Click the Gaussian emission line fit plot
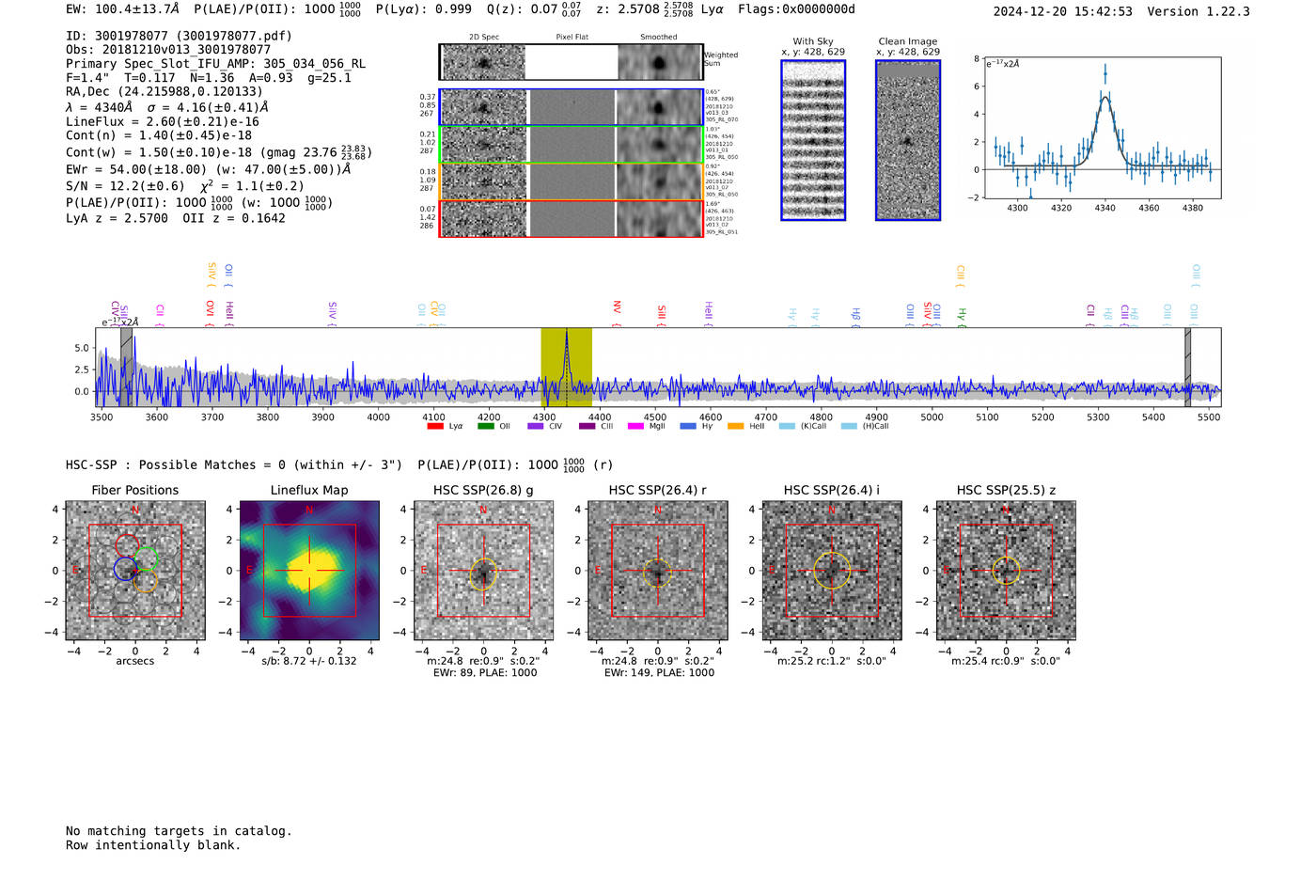The height and width of the screenshot is (896, 1316). 1102,128
